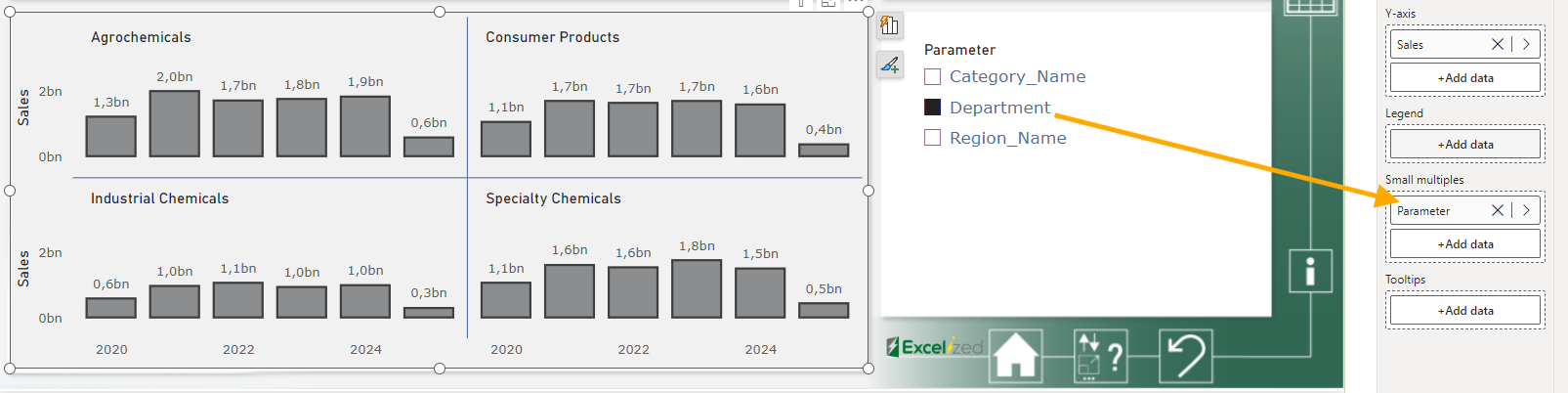This screenshot has width=1568, height=393.
Task: Click the Home navigation icon
Action: click(x=1016, y=355)
